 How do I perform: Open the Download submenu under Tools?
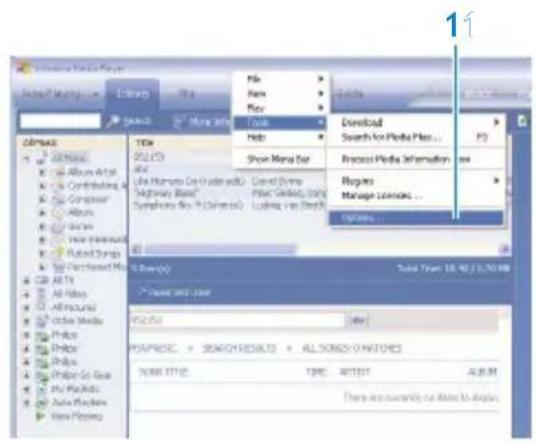pyautogui.click(x=416, y=122)
